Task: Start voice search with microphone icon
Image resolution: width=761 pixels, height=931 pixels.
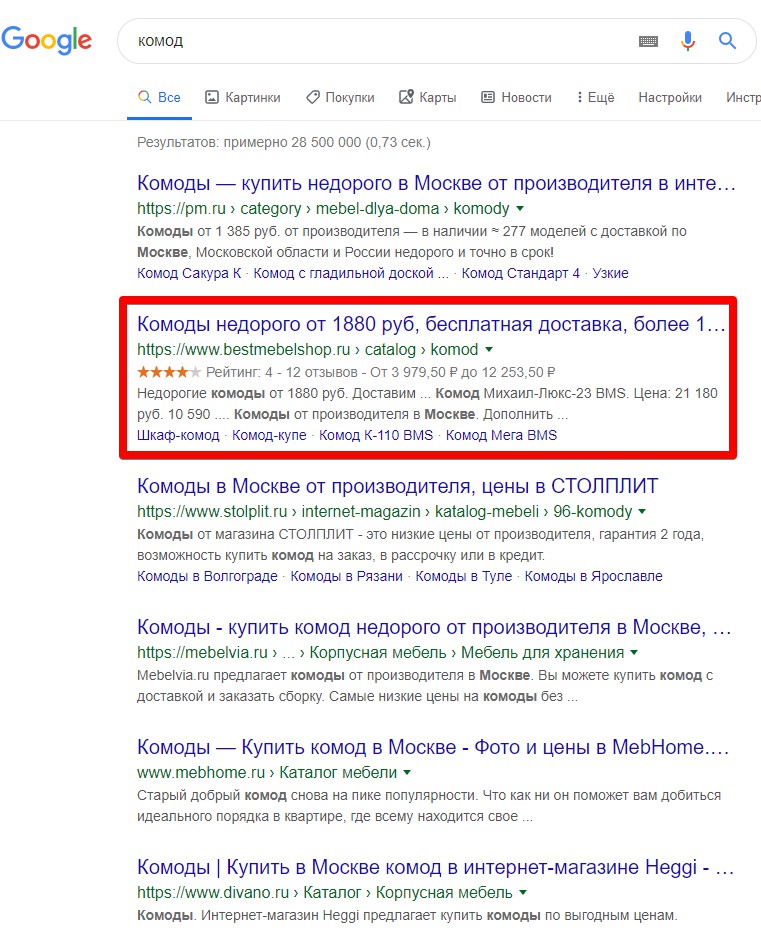Action: (688, 41)
